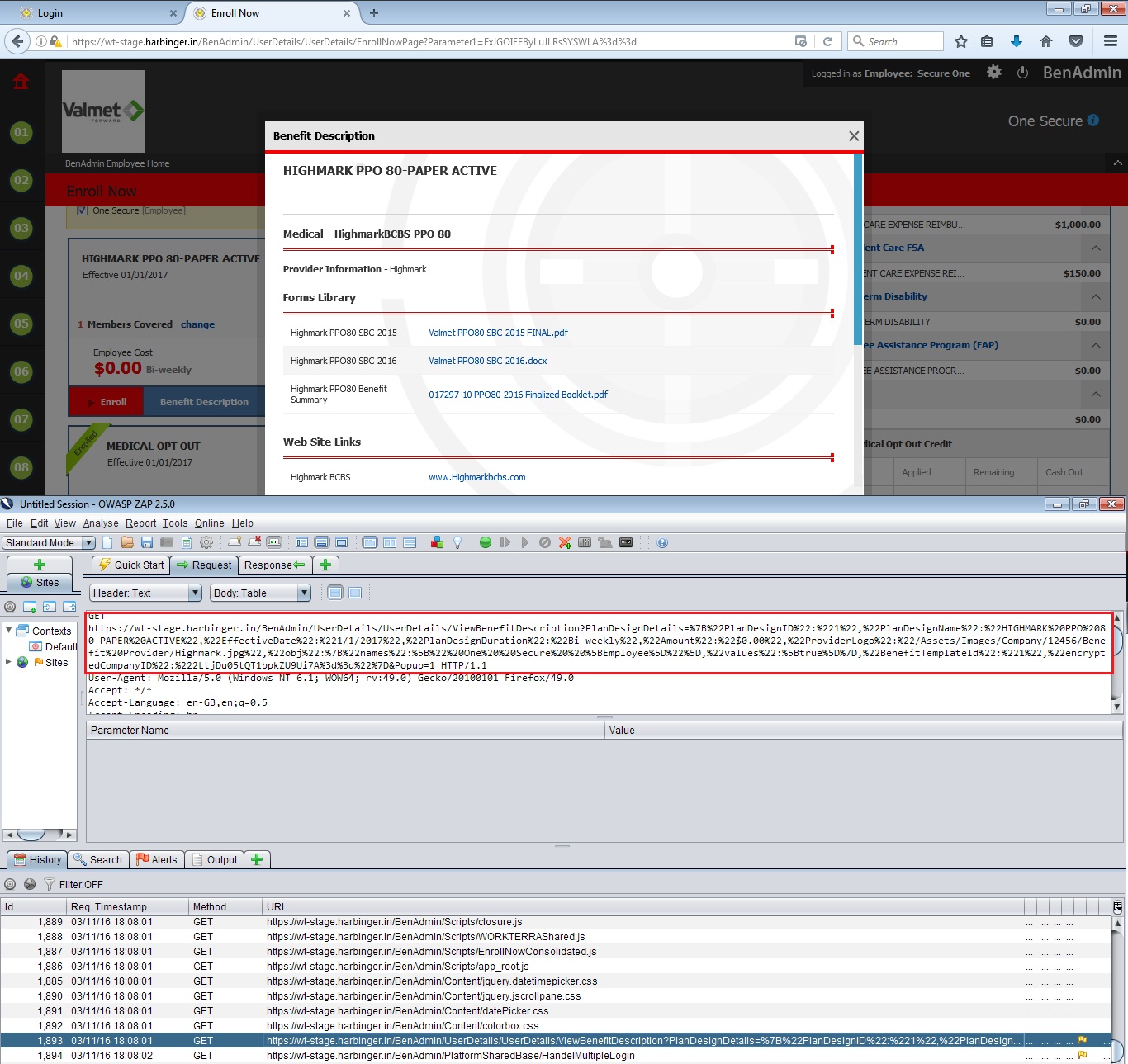Viewport: 1128px width, 1064px height.
Task: Open Valmet PPO80 SBC 2015 FINAL.pdf link
Action: click(x=498, y=333)
